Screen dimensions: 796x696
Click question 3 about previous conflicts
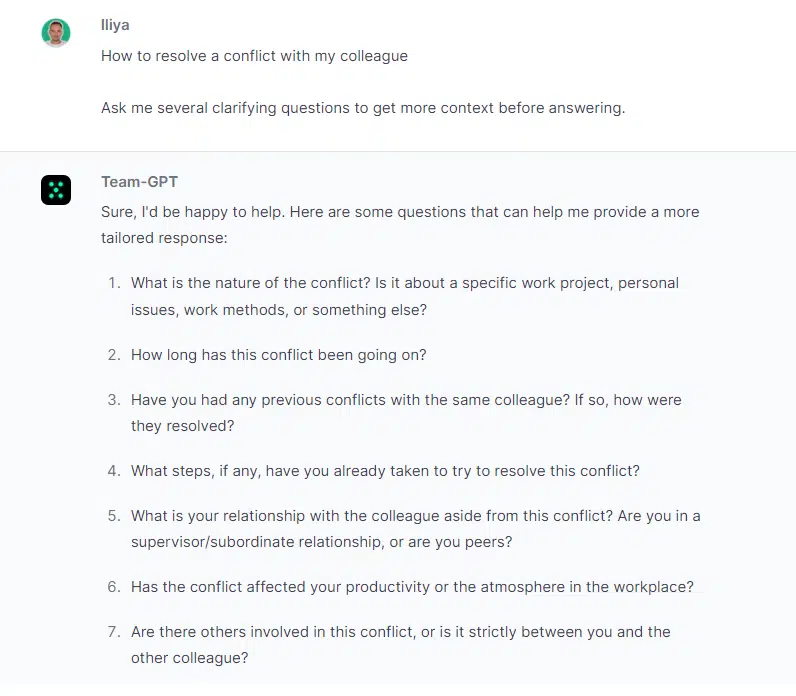406,413
